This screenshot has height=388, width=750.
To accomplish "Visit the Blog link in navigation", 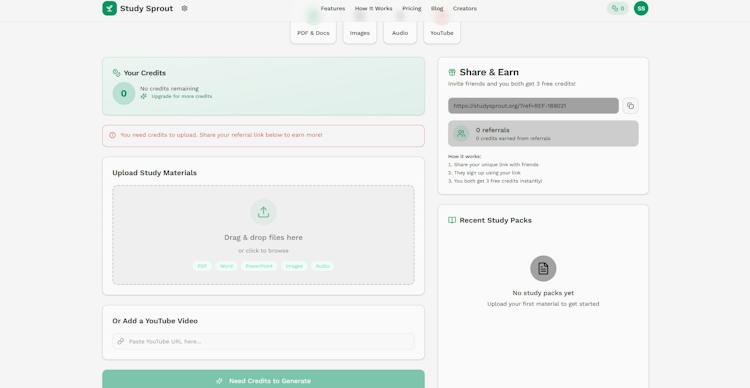I will point(437,9).
